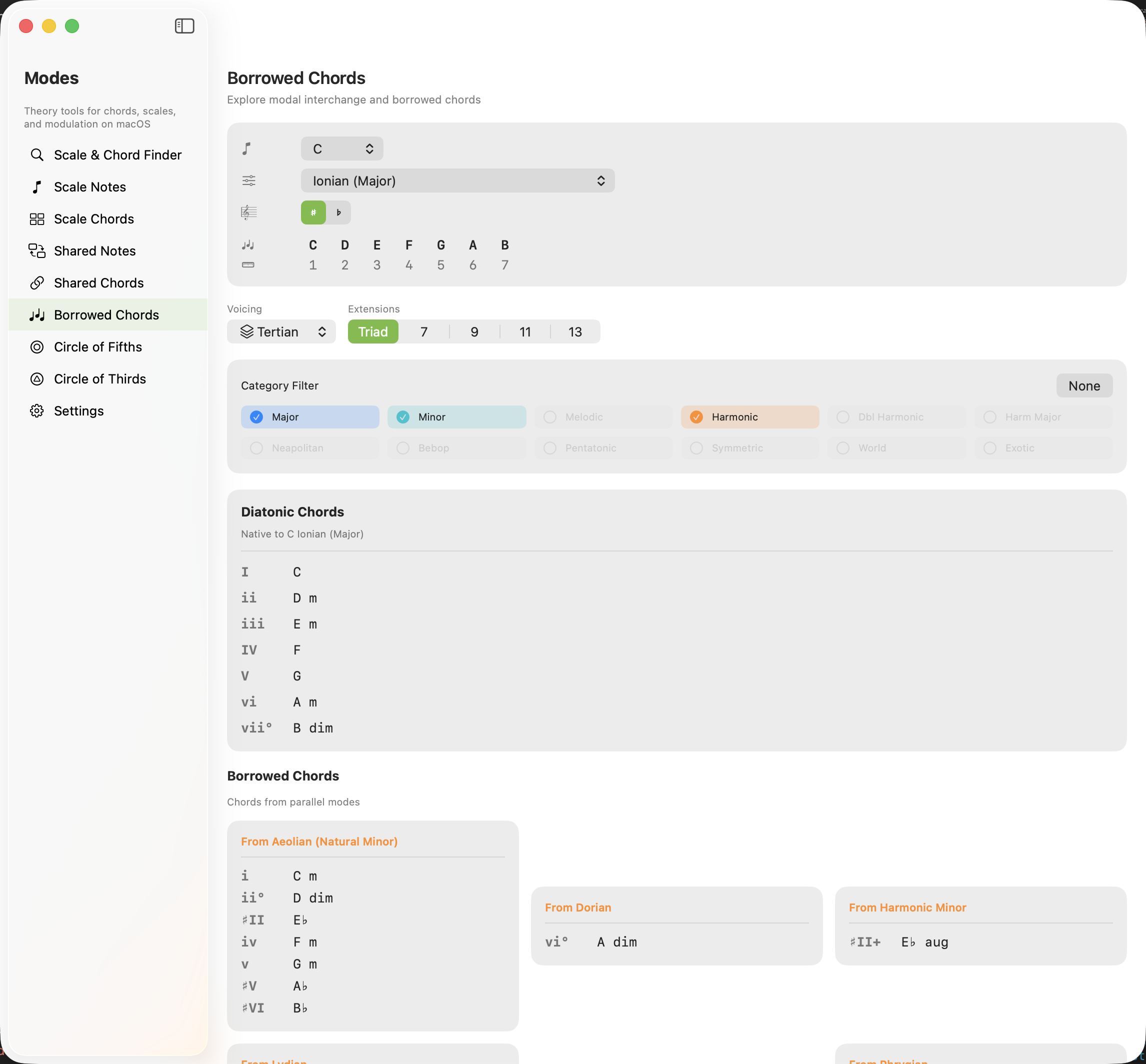Toggle the flat accidental display

tap(338, 212)
